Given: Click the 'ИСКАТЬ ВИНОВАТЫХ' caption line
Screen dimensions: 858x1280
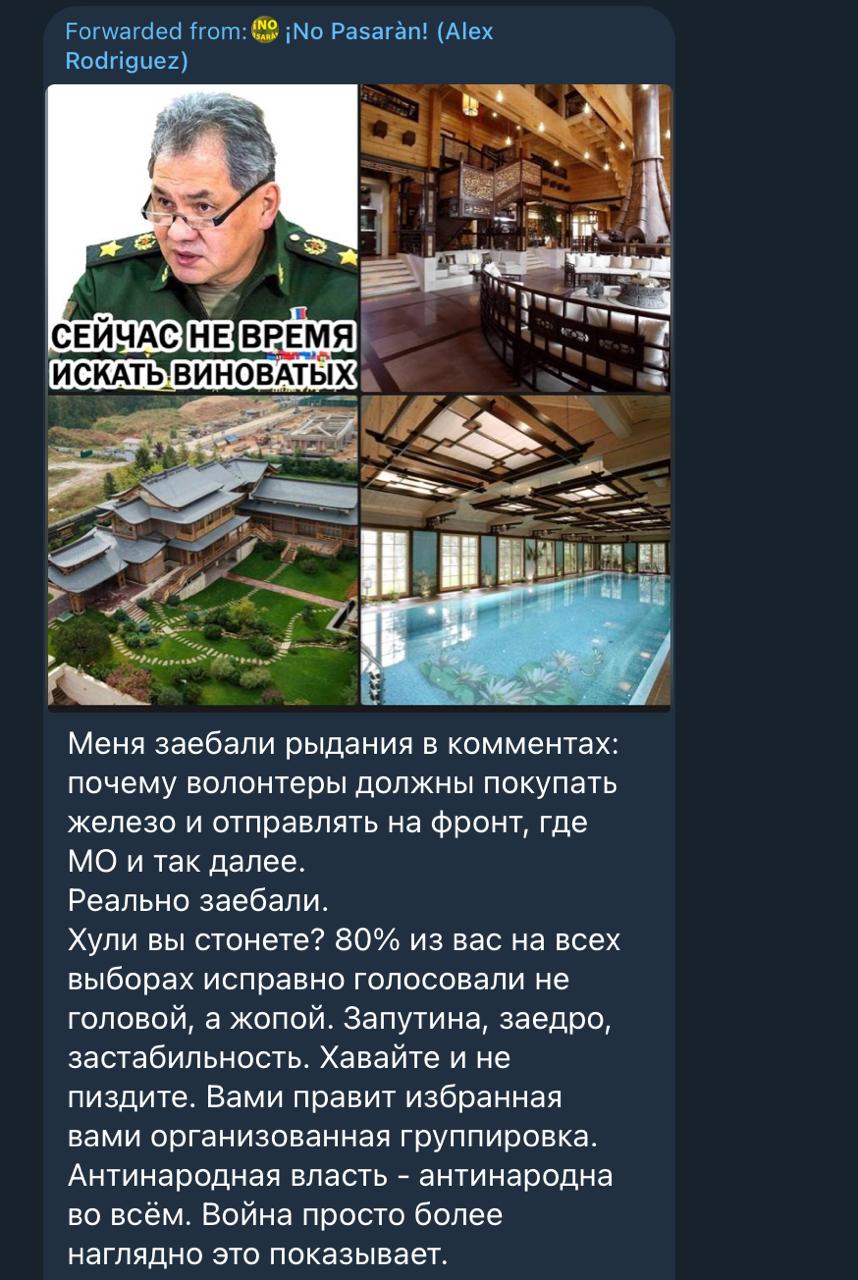Looking at the screenshot, I should pyautogui.click(x=202, y=373).
